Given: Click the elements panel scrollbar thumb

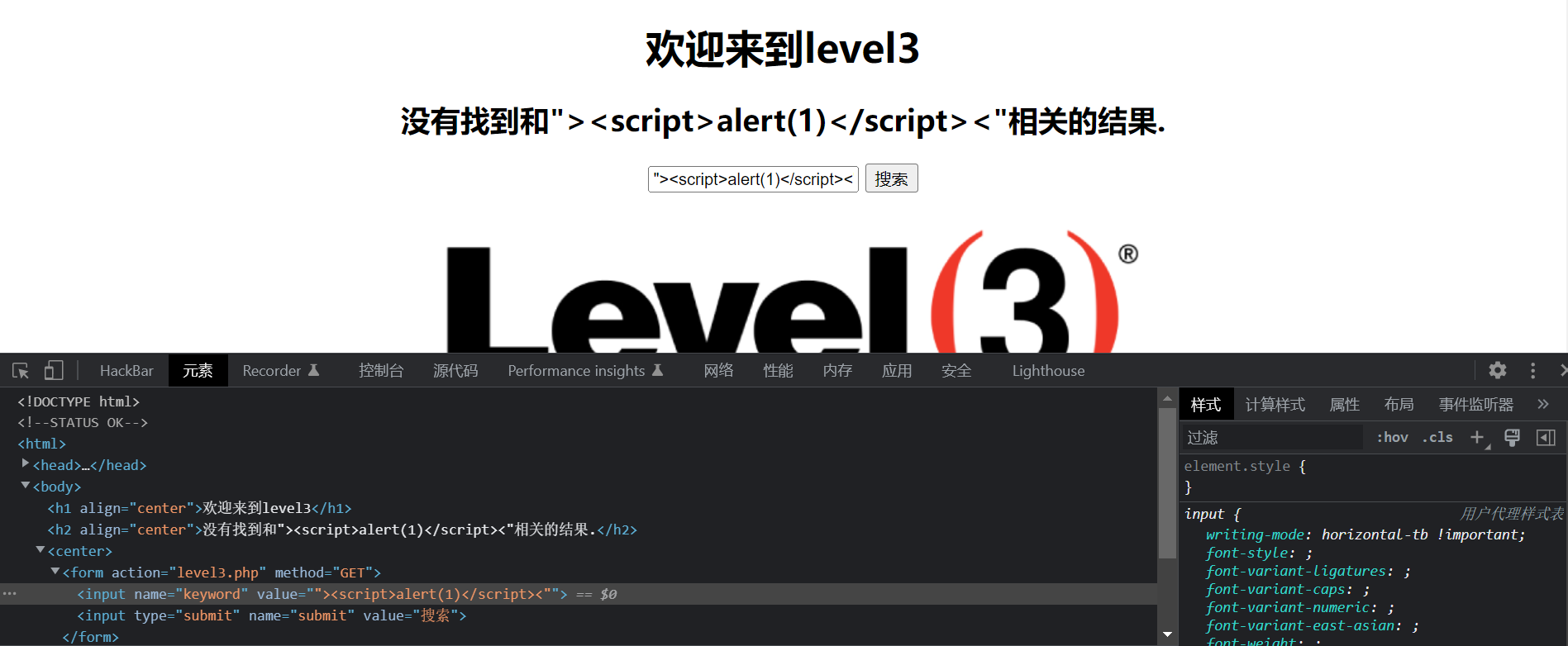Looking at the screenshot, I should tap(1167, 483).
